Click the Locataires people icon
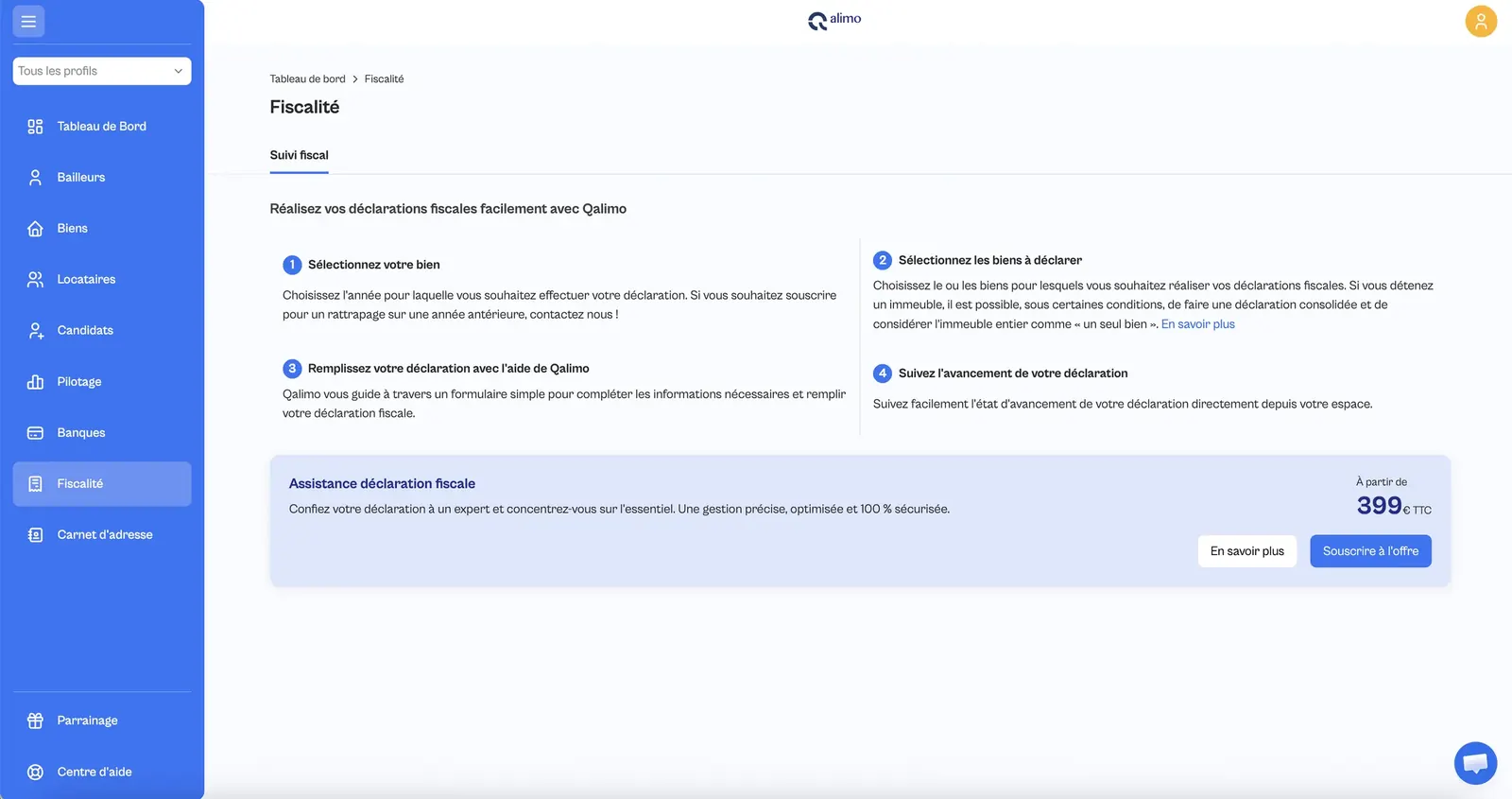 tap(35, 280)
